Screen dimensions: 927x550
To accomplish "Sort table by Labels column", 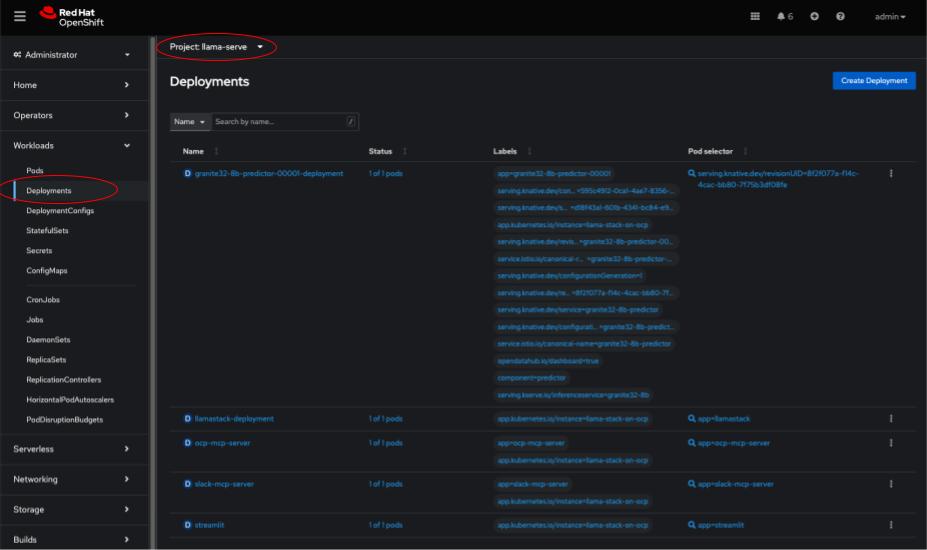I will click(x=512, y=151).
